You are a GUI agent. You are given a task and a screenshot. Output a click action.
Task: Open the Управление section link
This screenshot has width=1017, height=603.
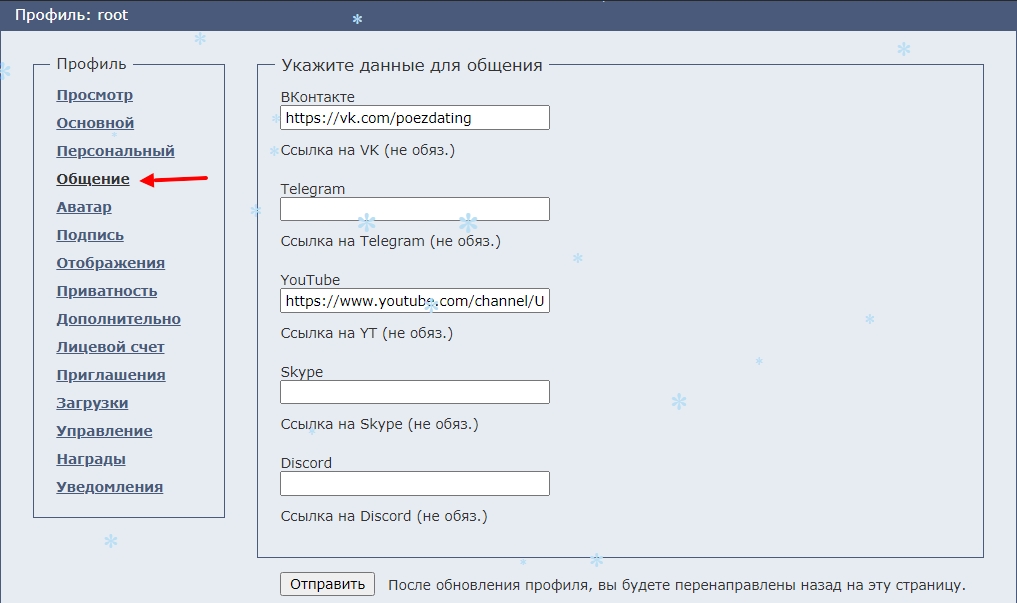click(104, 431)
